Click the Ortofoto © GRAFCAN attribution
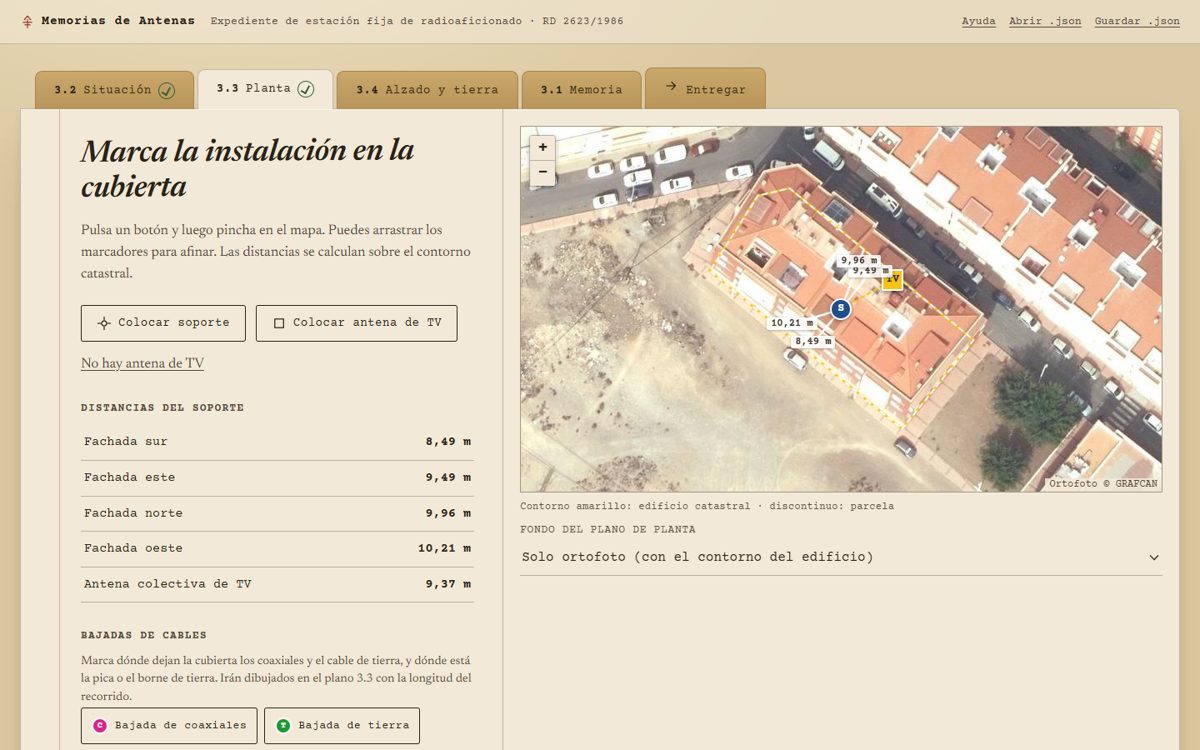 [1103, 484]
